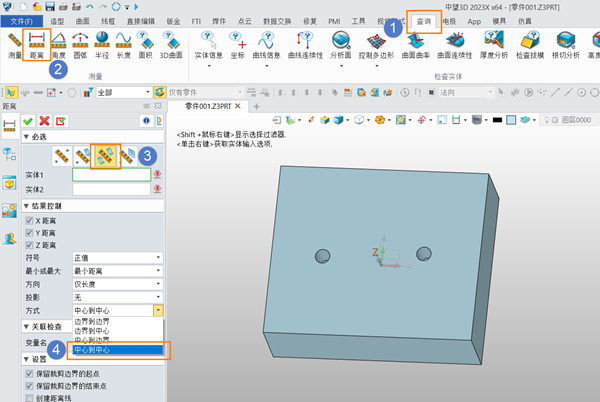Toggle the Y 距离 checkbox
This screenshot has height=402, width=600.
[29, 233]
